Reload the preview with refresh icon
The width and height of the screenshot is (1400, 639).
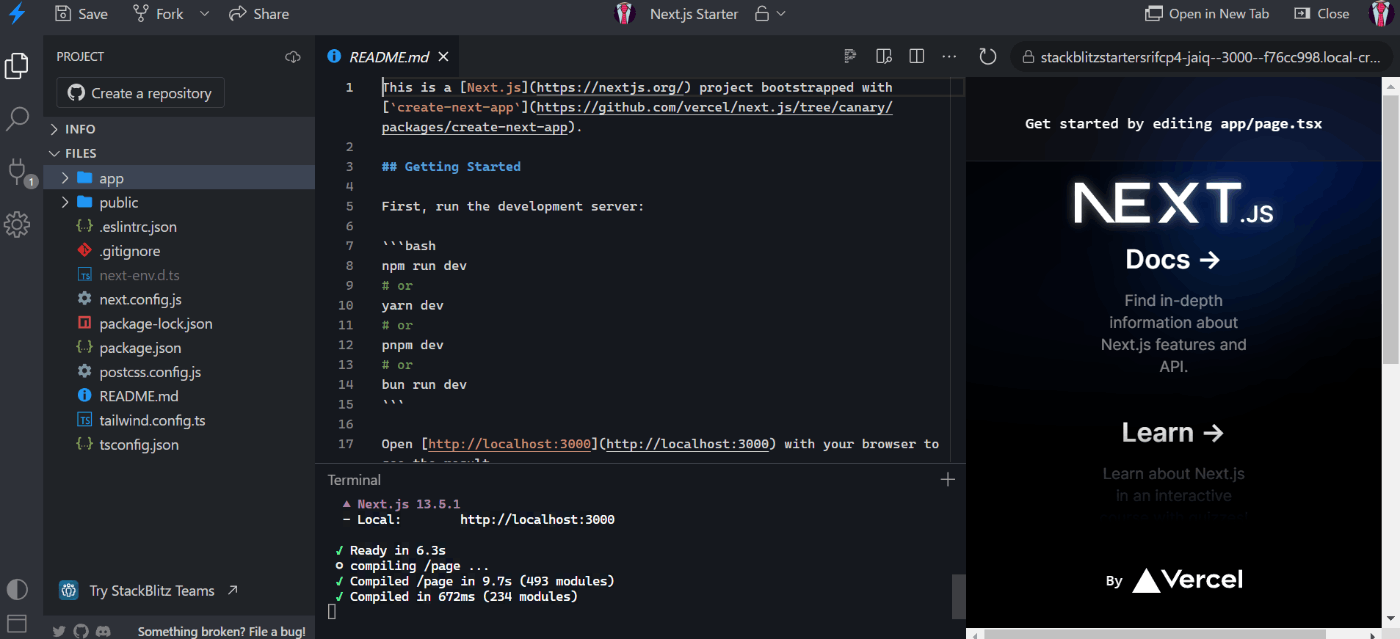click(x=988, y=57)
